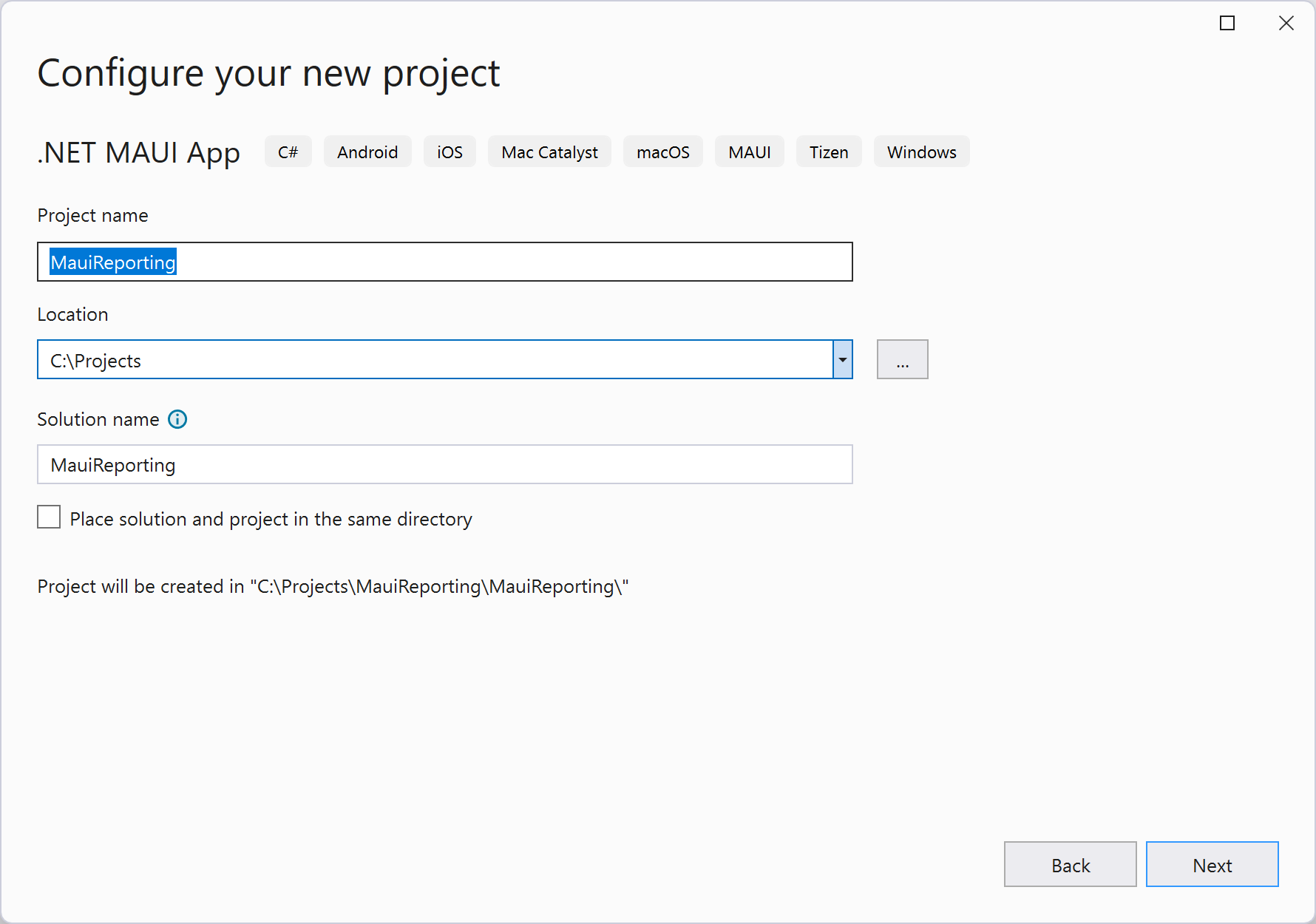Select the iOS platform tag
1316x924 pixels.
coord(450,152)
